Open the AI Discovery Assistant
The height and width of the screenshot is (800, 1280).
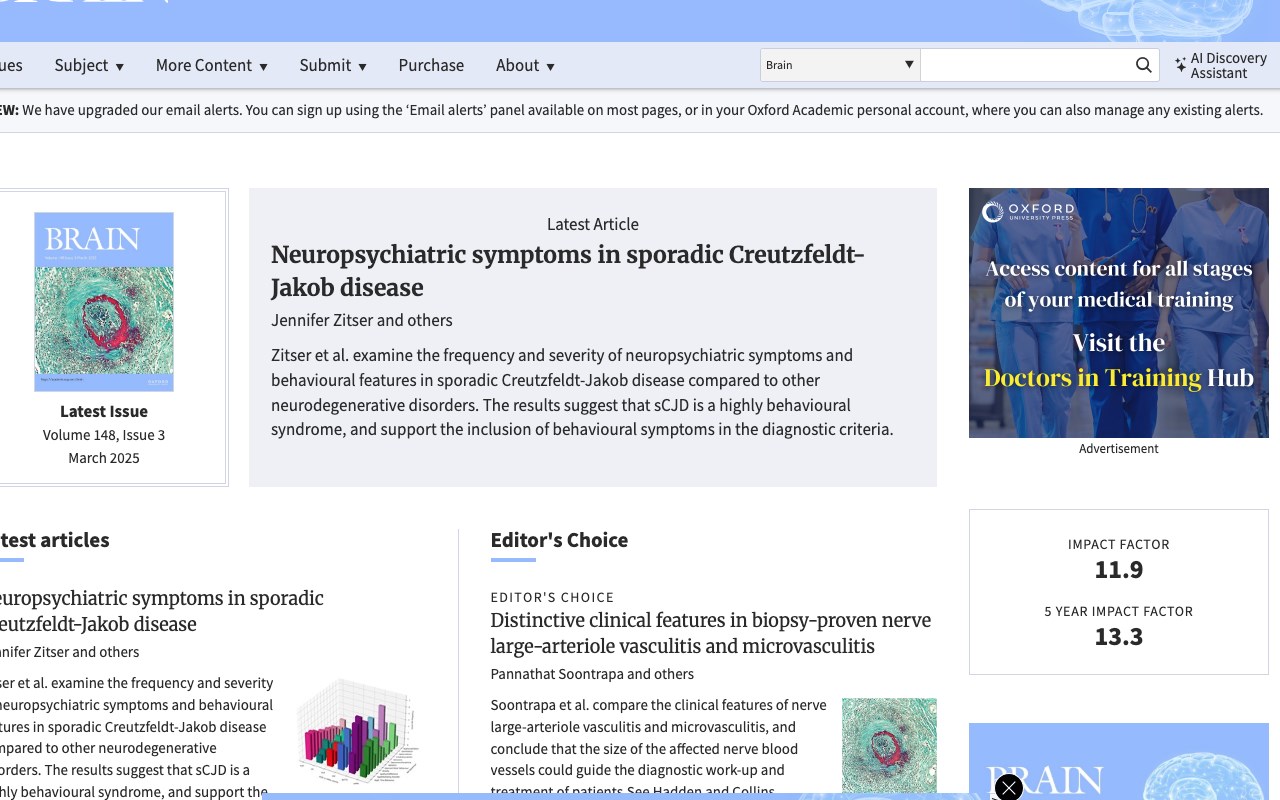(1221, 65)
